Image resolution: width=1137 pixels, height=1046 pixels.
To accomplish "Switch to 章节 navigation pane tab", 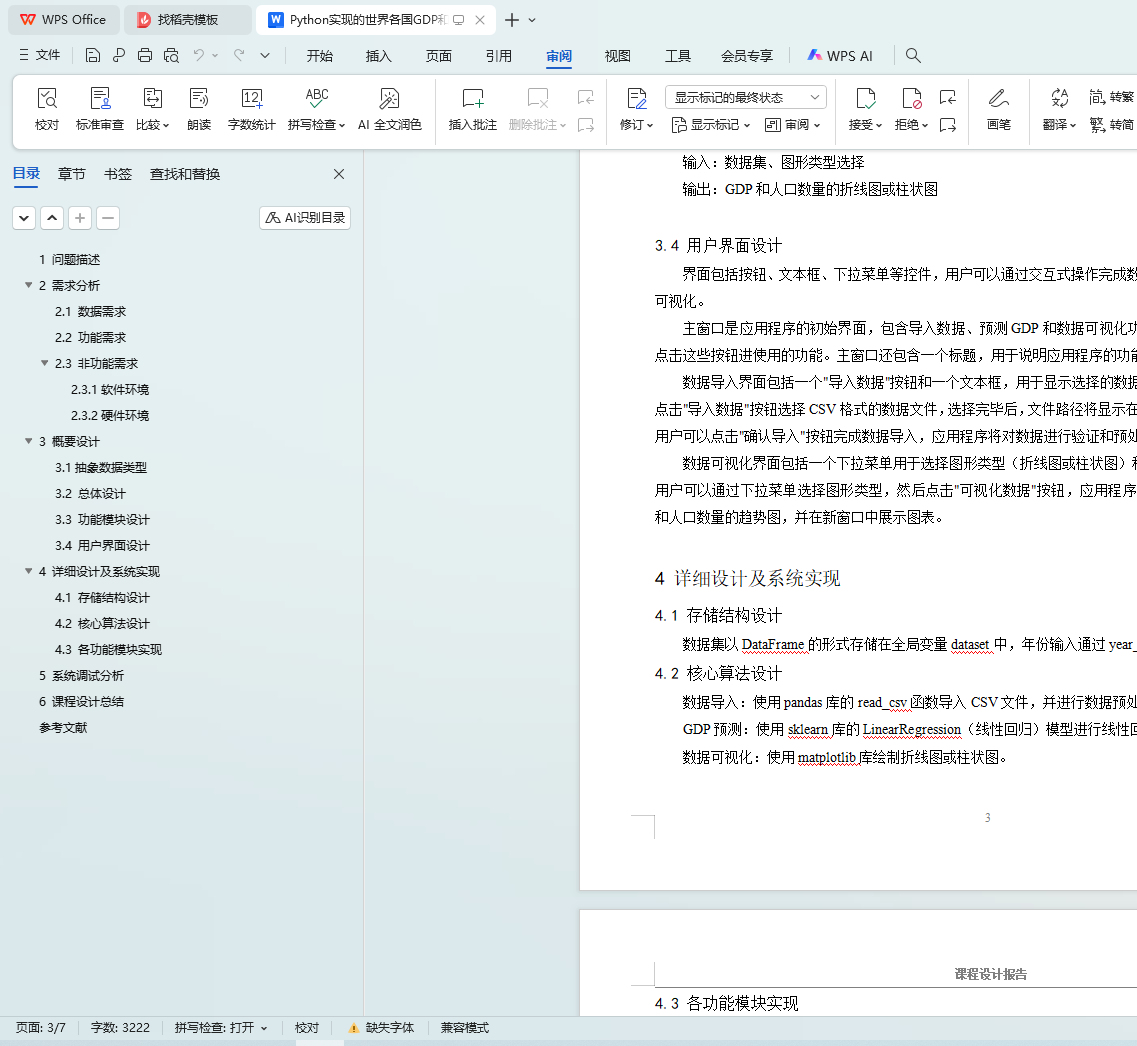I will pos(71,174).
